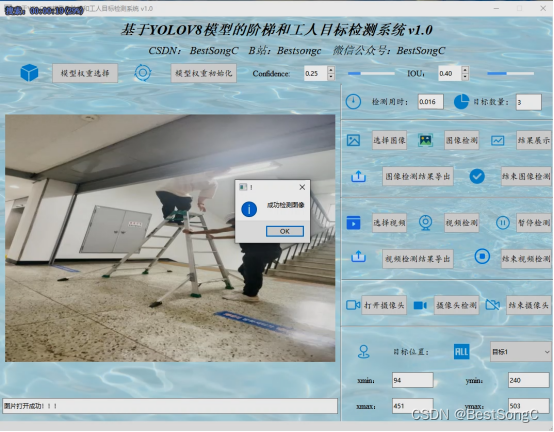This screenshot has width=554, height=432.
Task: Click the open camera outline icon
Action: pos(353,305)
